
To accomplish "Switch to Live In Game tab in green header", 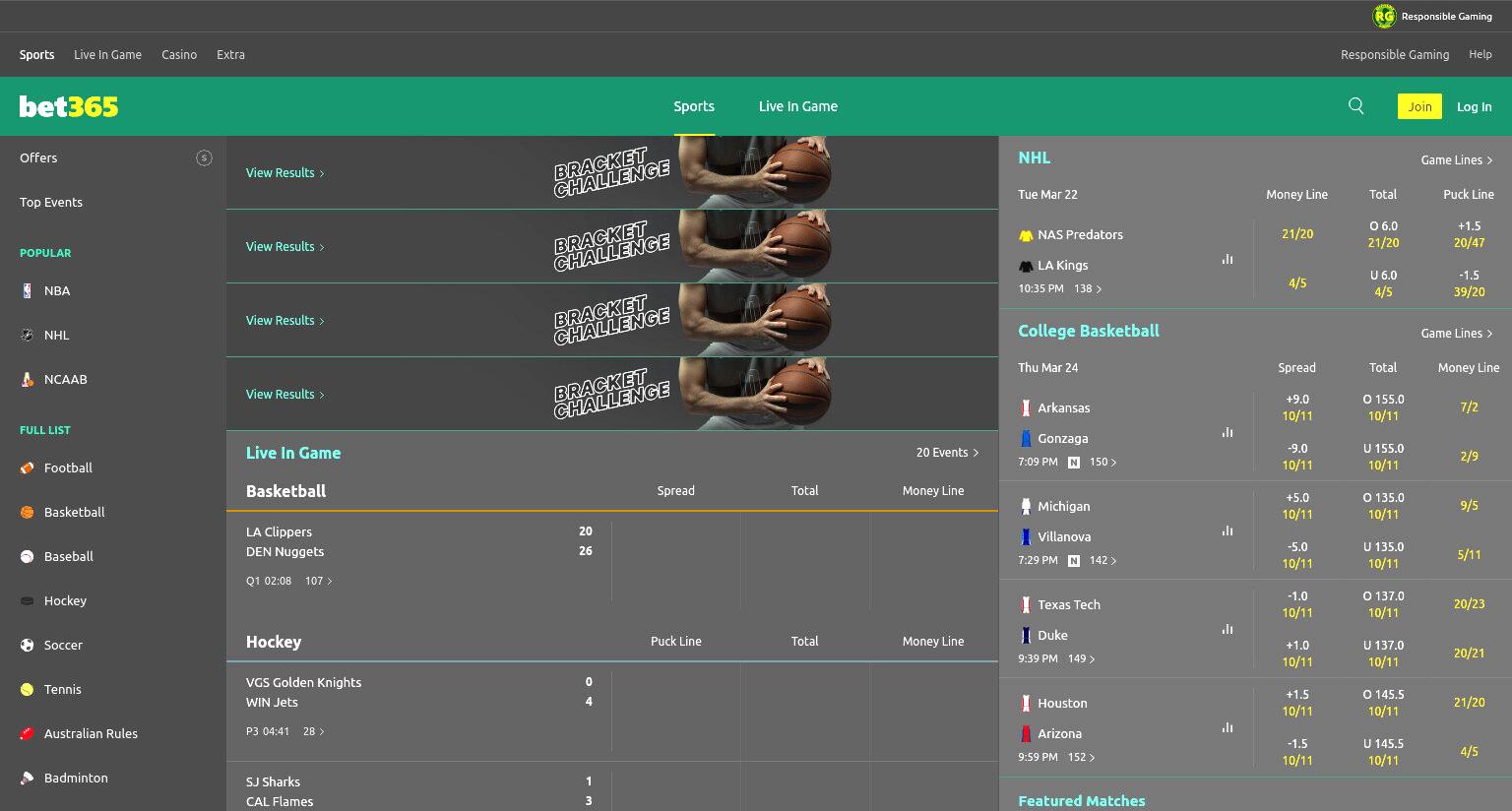I will (x=798, y=106).
